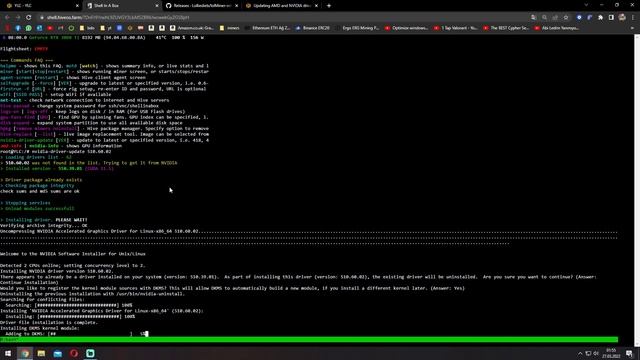Image resolution: width=640 pixels, height=360 pixels.
Task: Show hidden system tray icons
Action: click(x=580, y=353)
